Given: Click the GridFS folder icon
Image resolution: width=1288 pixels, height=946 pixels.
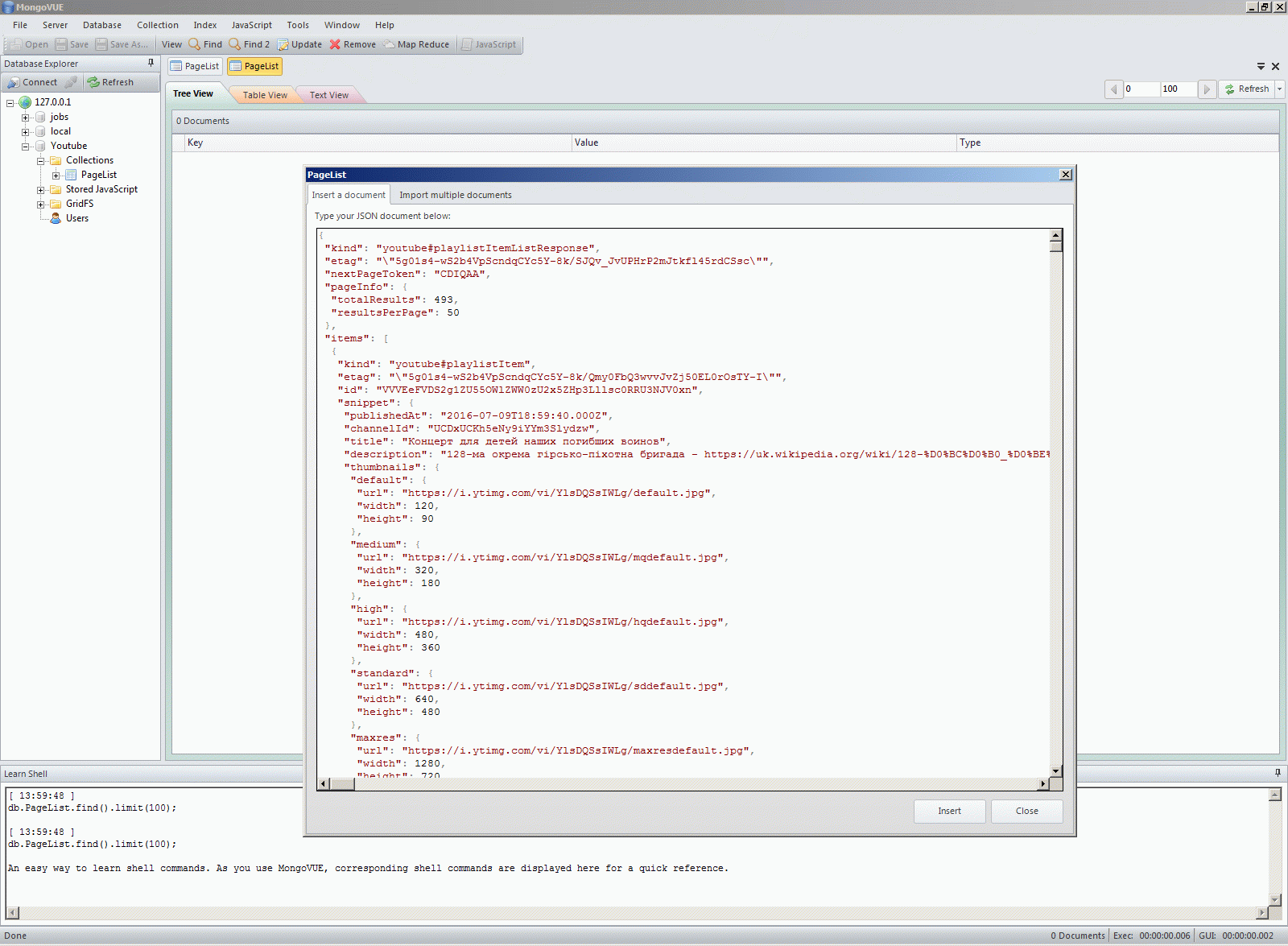Looking at the screenshot, I should (x=56, y=204).
